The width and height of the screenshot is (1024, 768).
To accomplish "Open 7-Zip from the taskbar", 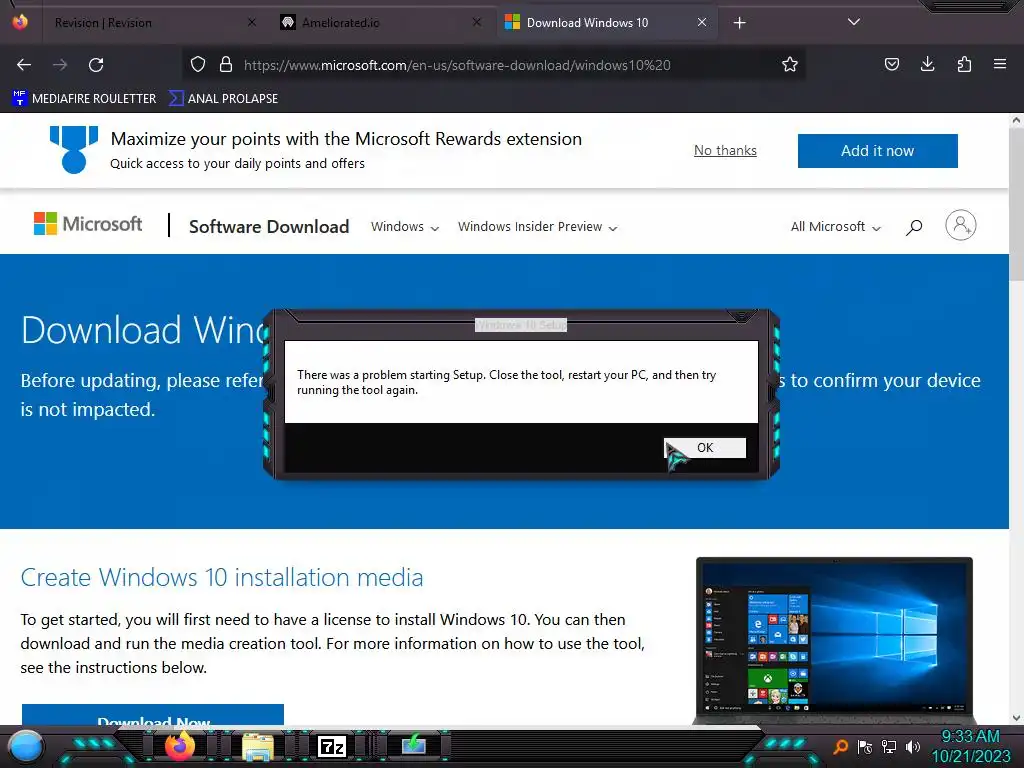I will click(x=332, y=746).
